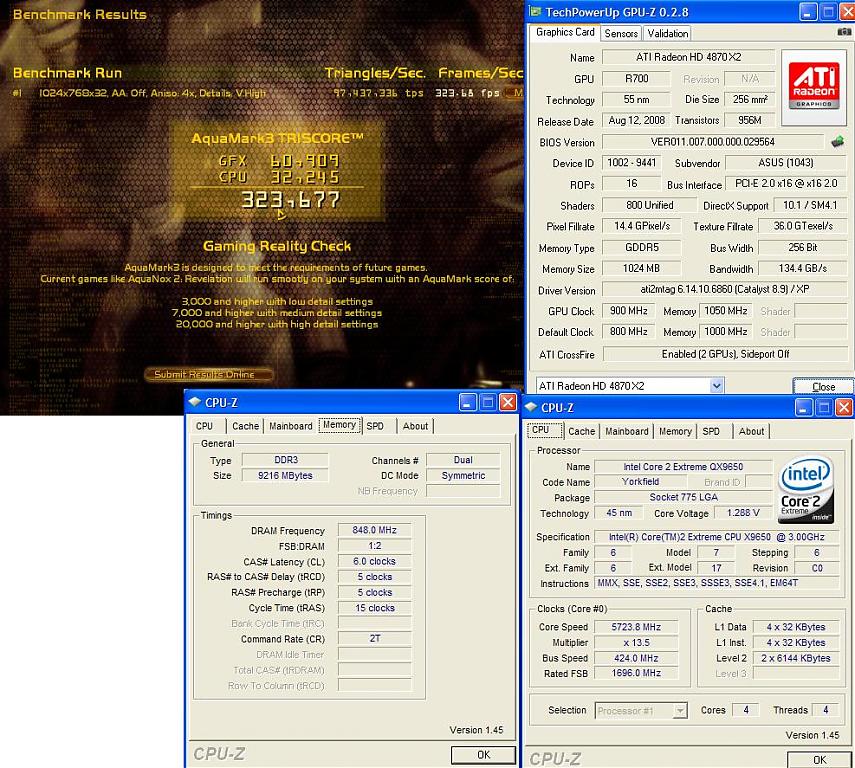Click the AquaMark3 GFX score '60,909'
Viewport: 855px width, 768px height.
[x=304, y=161]
